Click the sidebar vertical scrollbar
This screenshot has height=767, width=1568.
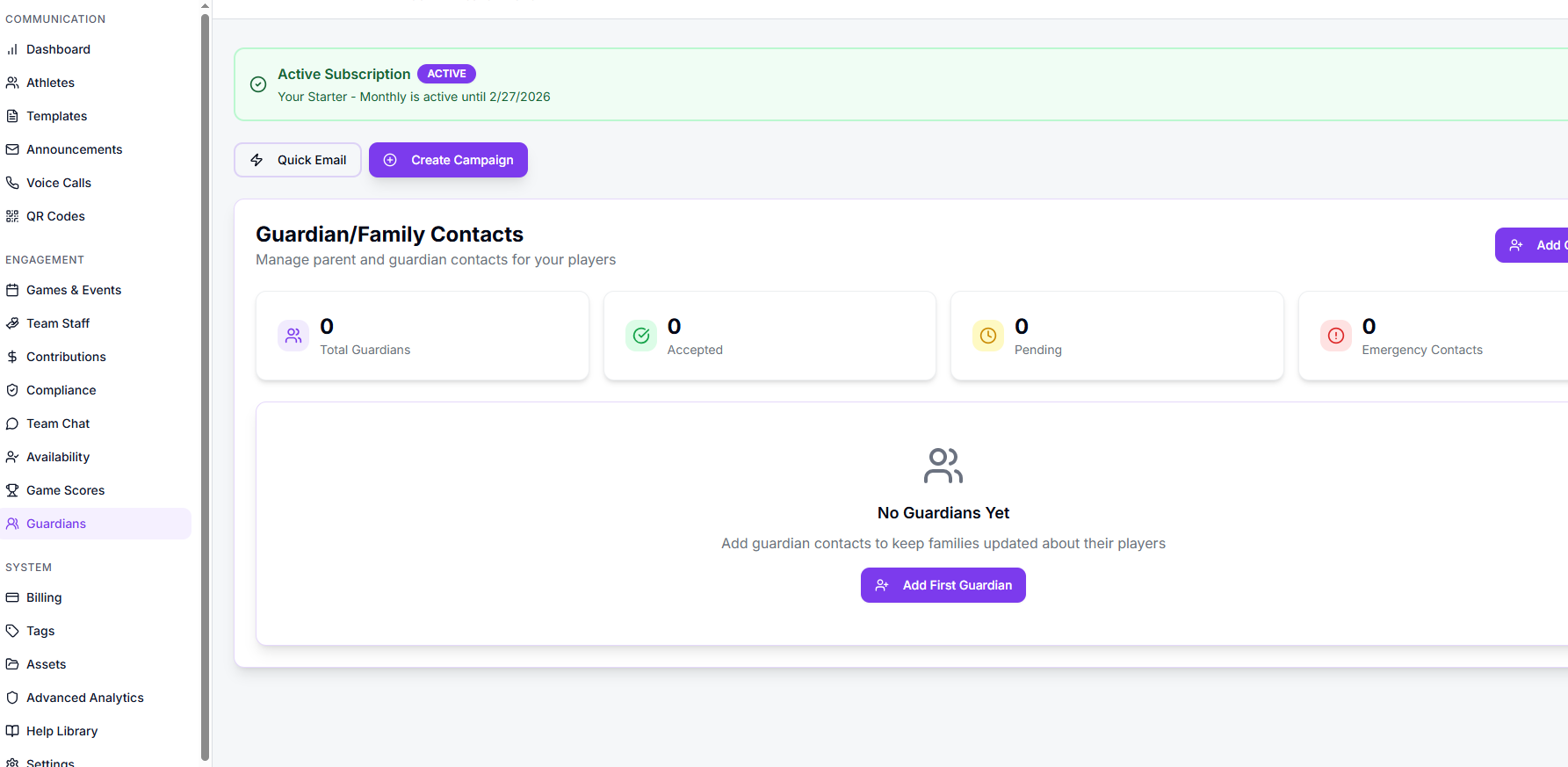coord(205,387)
